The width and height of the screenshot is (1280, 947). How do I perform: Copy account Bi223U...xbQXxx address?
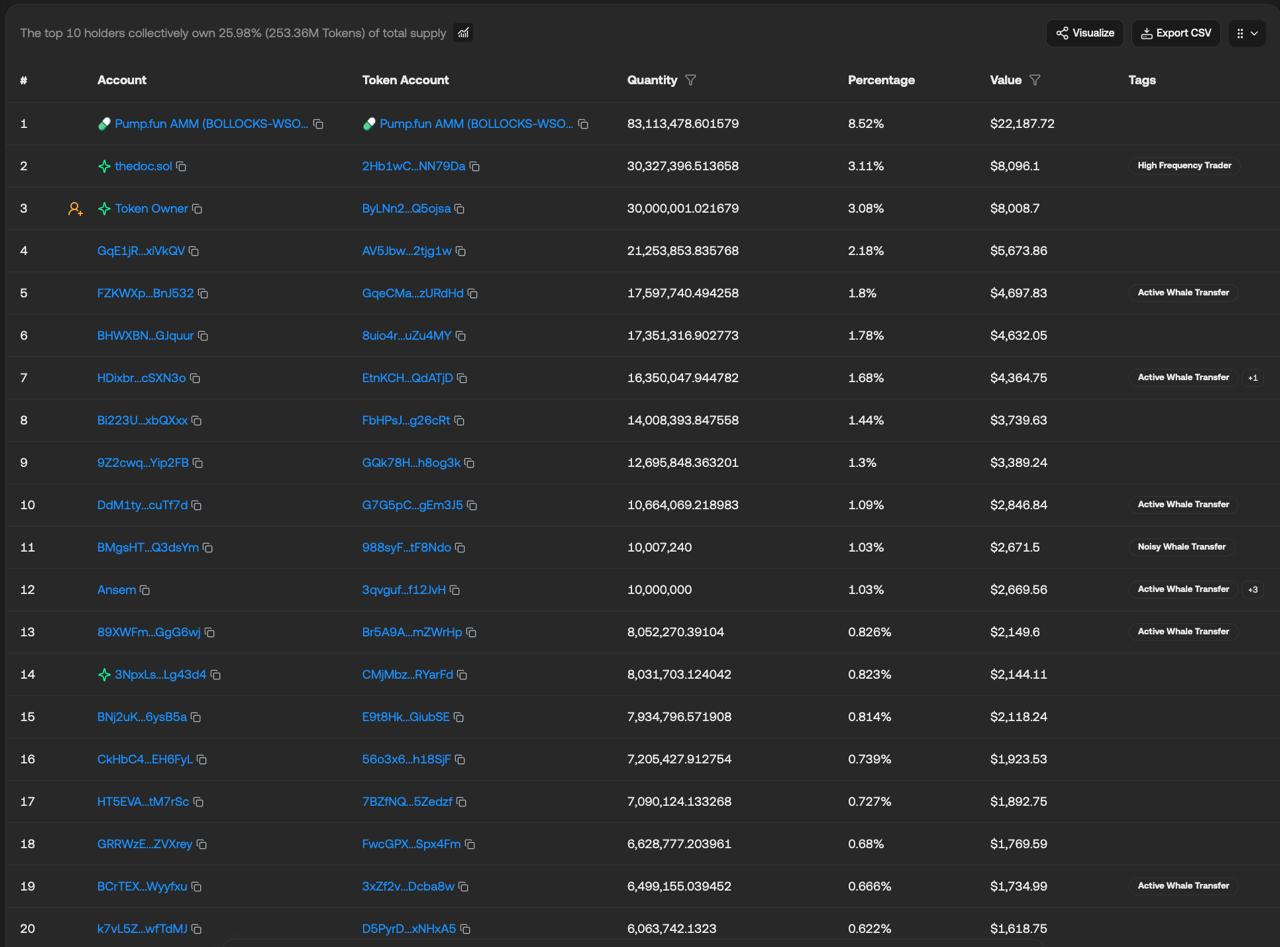point(196,420)
